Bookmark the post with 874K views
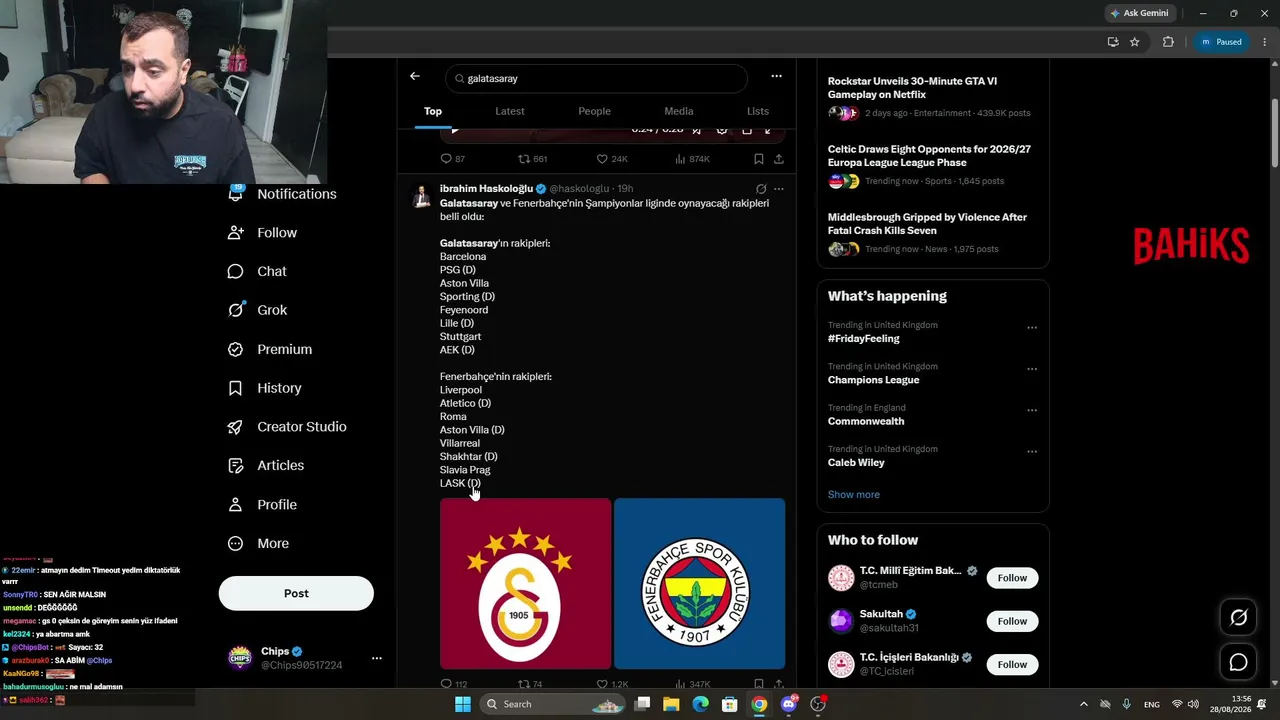This screenshot has width=1280, height=720. point(759,159)
